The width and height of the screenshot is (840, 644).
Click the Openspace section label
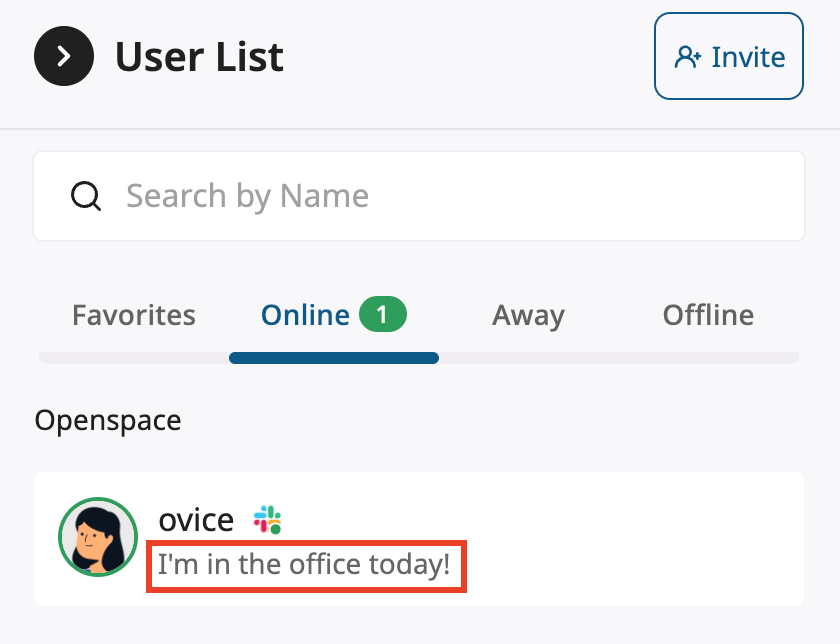[108, 421]
